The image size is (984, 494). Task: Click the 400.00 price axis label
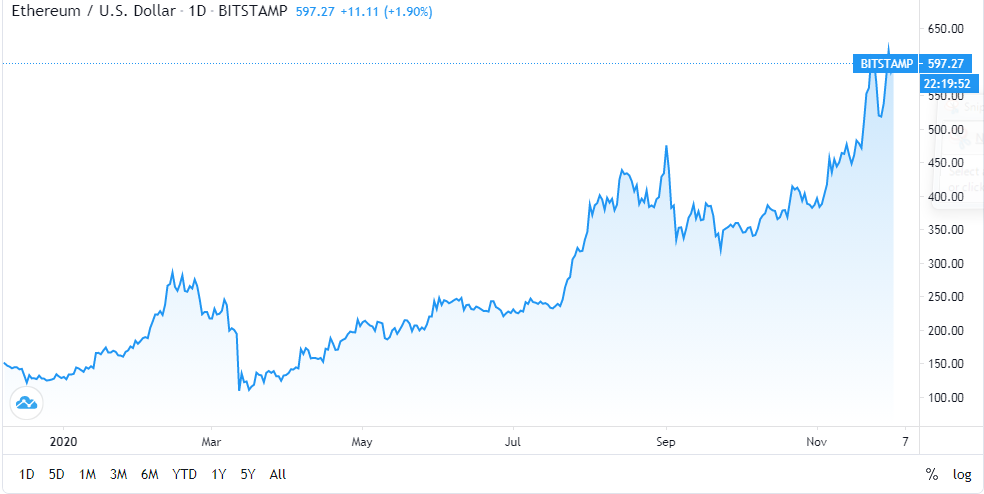(x=946, y=196)
